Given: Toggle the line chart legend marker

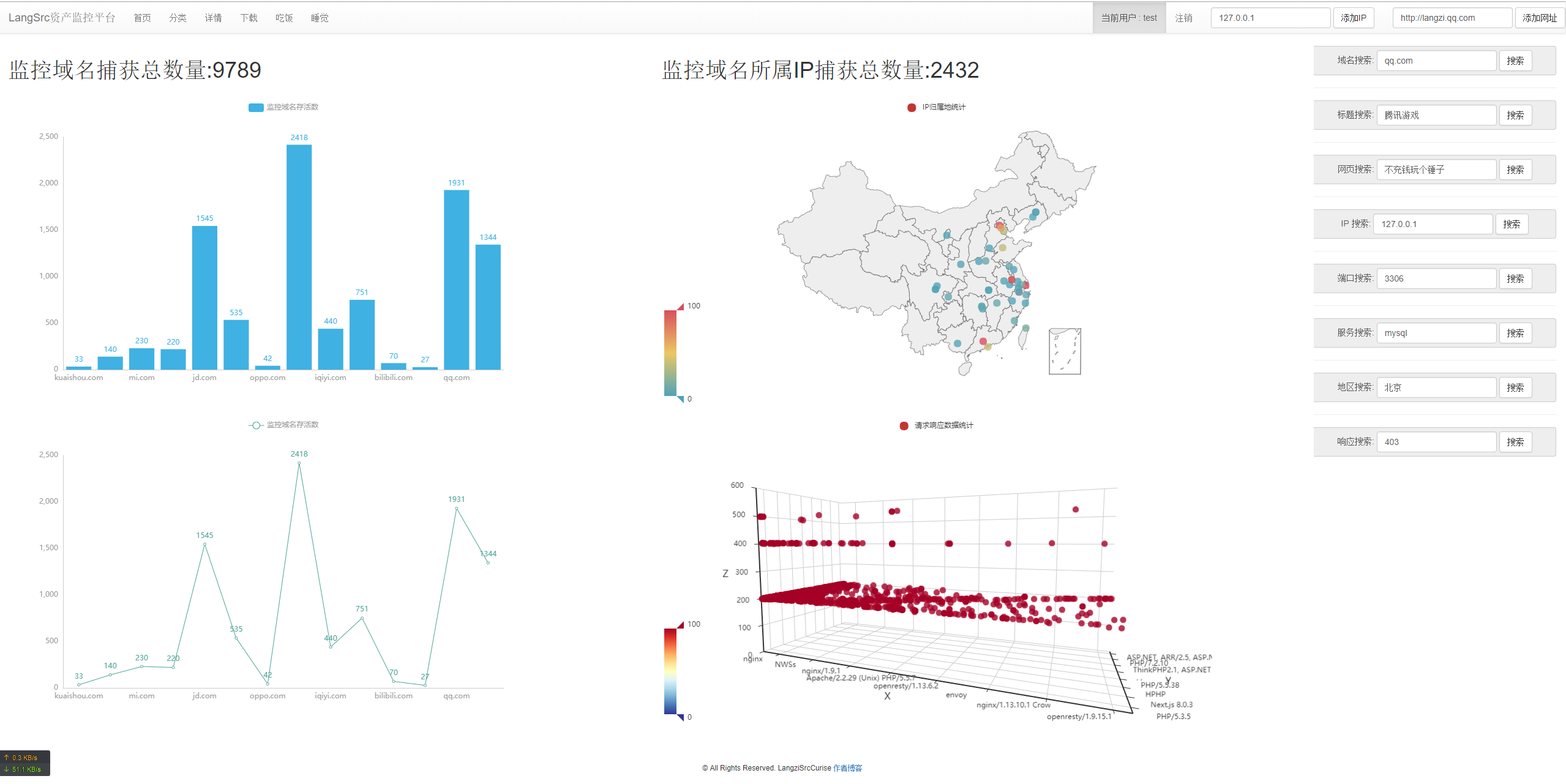Looking at the screenshot, I should 256,425.
